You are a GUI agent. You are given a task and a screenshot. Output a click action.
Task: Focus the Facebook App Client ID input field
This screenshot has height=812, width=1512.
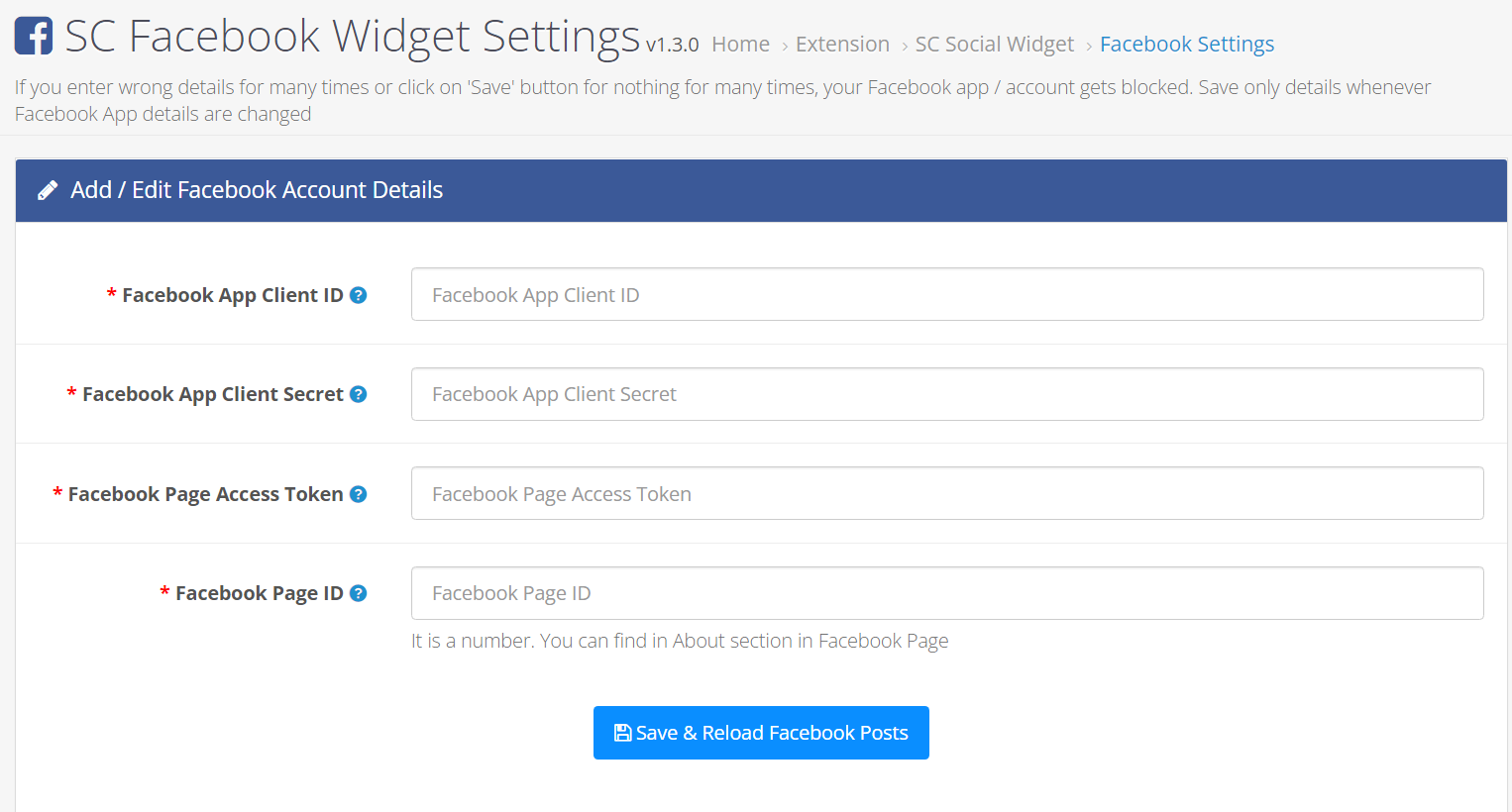click(946, 295)
